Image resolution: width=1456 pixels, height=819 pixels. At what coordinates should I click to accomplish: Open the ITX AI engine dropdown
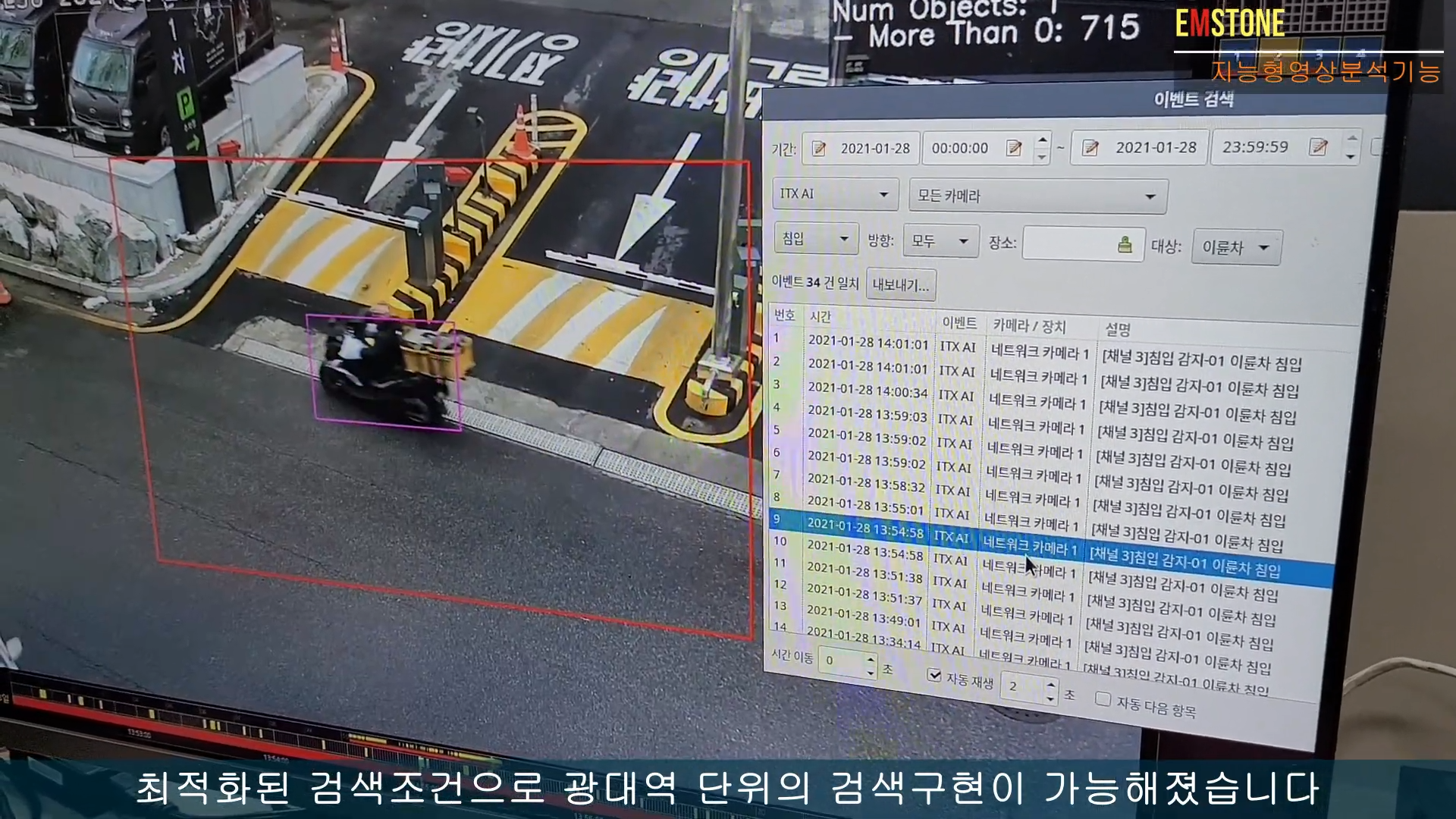coord(835,194)
